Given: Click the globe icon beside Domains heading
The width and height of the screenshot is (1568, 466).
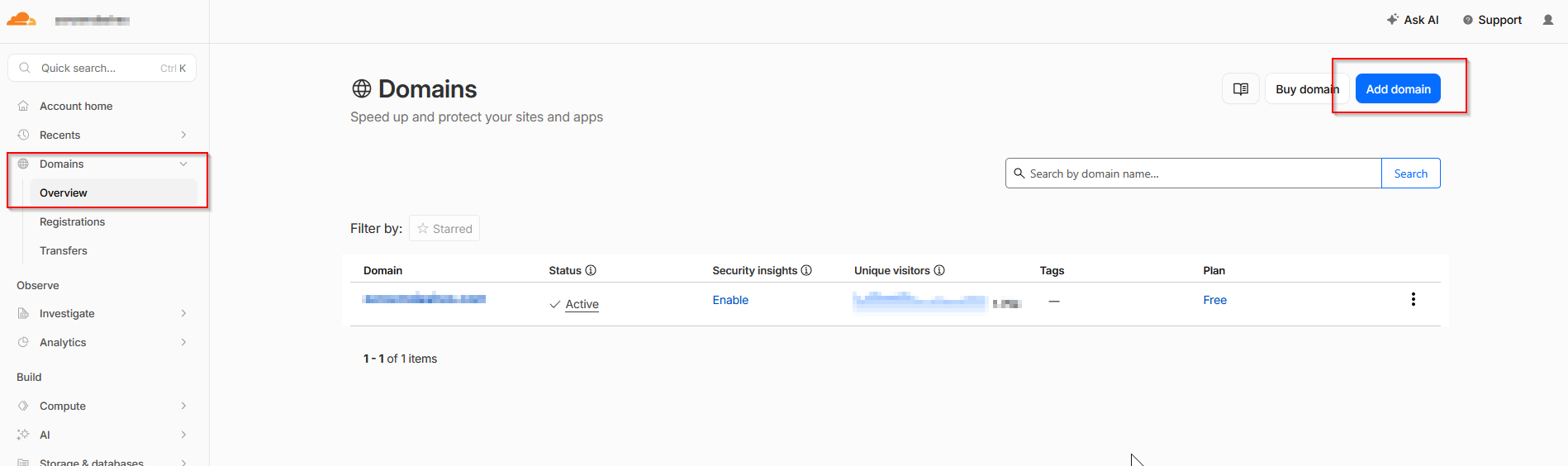Looking at the screenshot, I should click(x=362, y=88).
